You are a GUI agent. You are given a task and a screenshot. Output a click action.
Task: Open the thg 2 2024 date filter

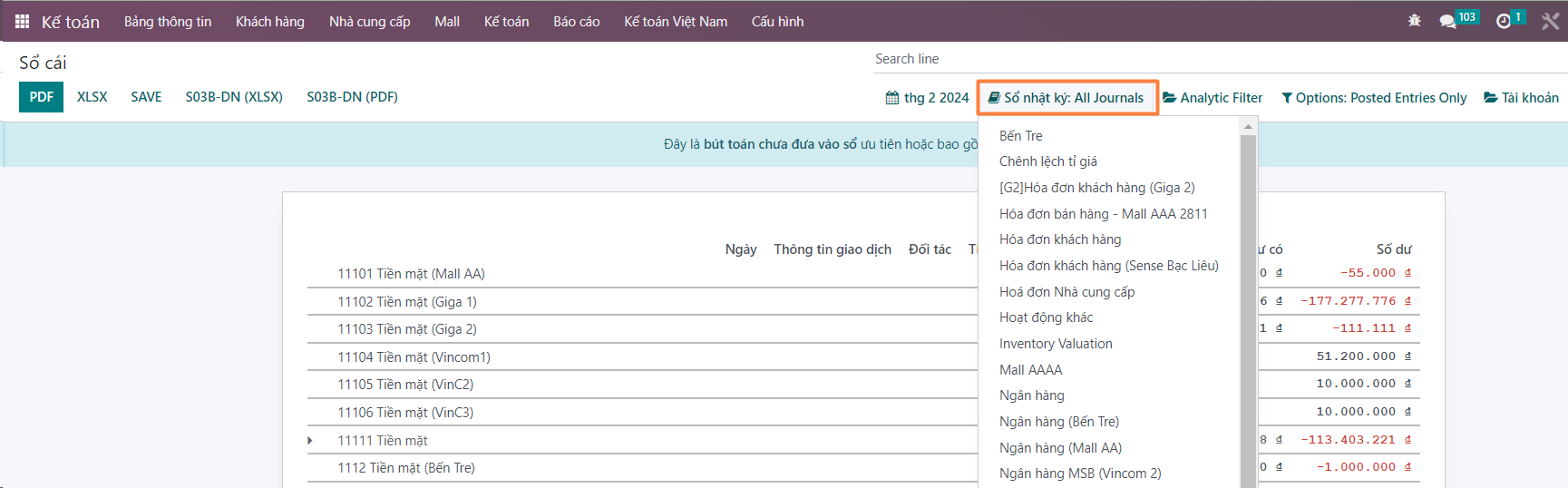927,98
